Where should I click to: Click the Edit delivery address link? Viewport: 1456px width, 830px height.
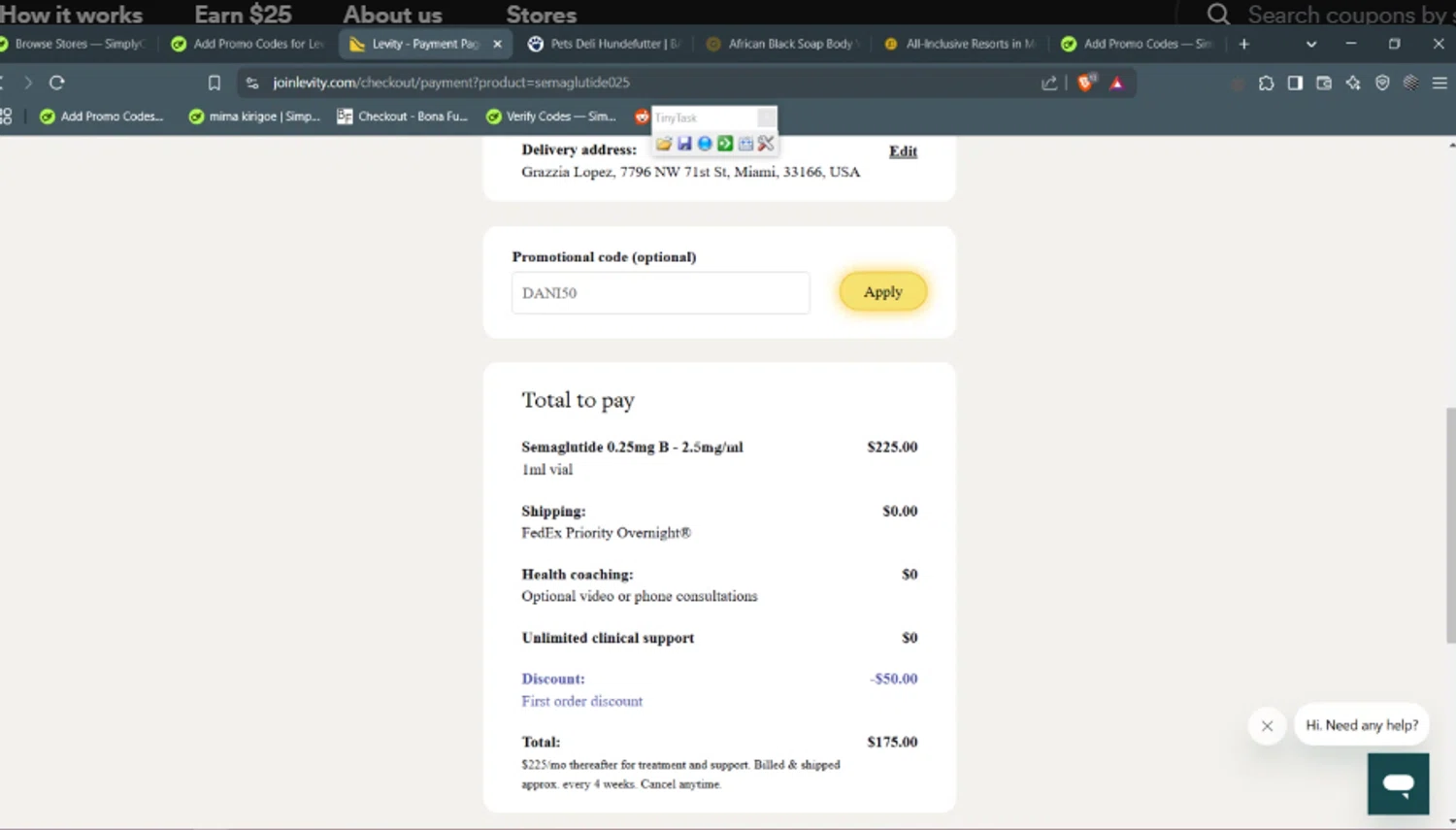tap(903, 151)
